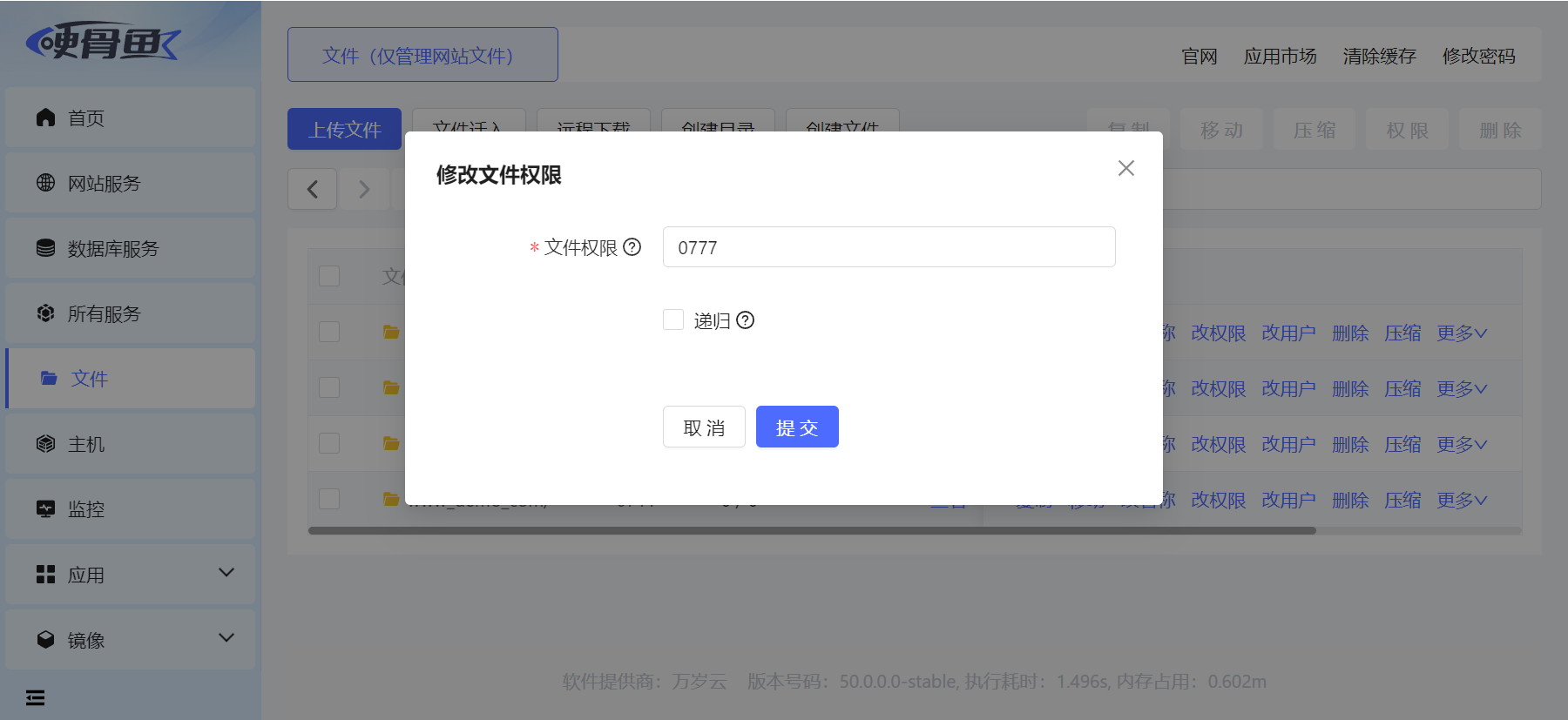Check the fourth file row checkbox
Viewport: 1568px width, 720px height.
(329, 499)
